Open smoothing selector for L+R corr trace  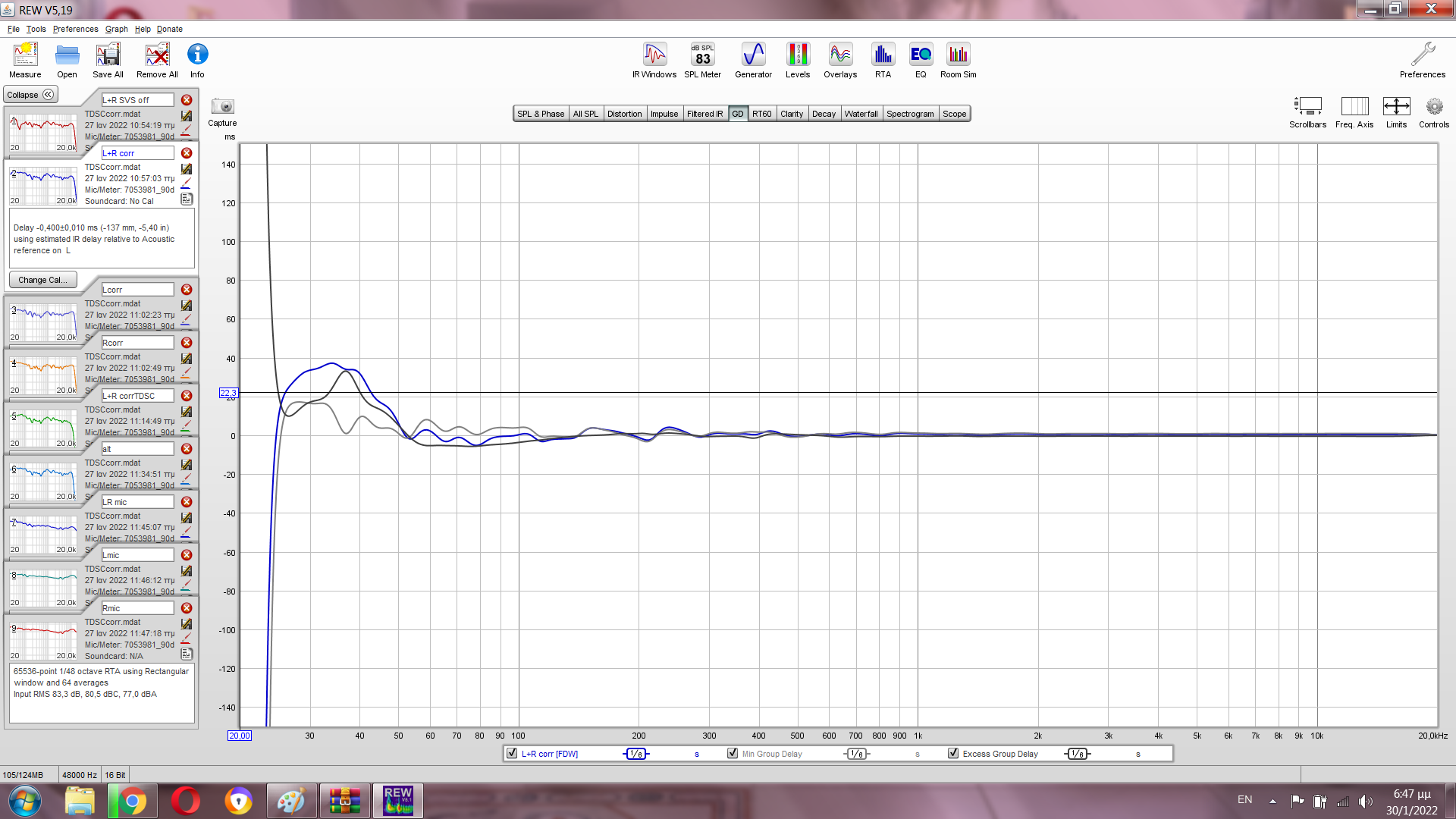click(x=636, y=754)
